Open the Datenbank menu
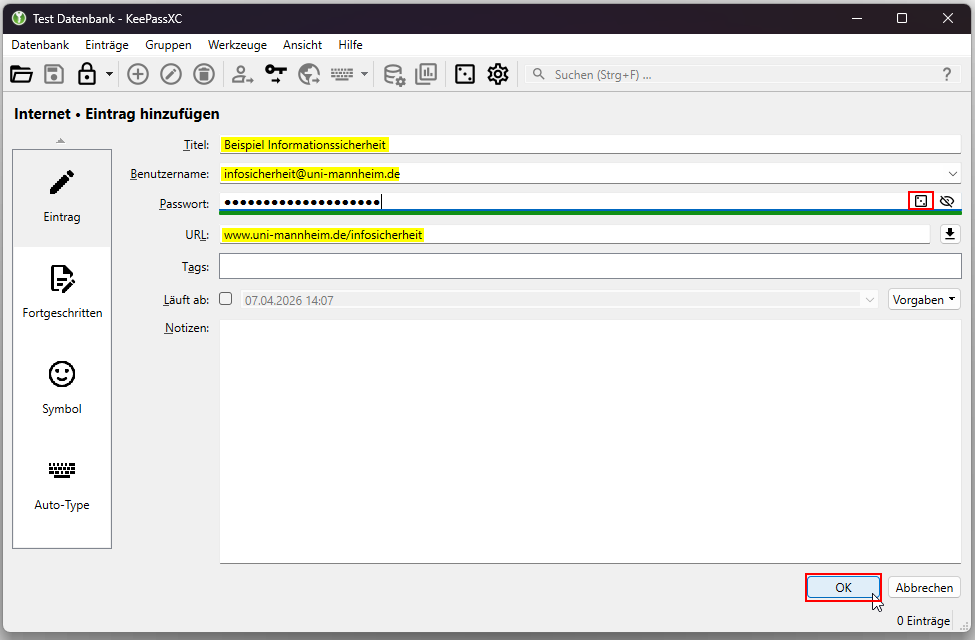Image resolution: width=975 pixels, height=640 pixels. [x=40, y=45]
